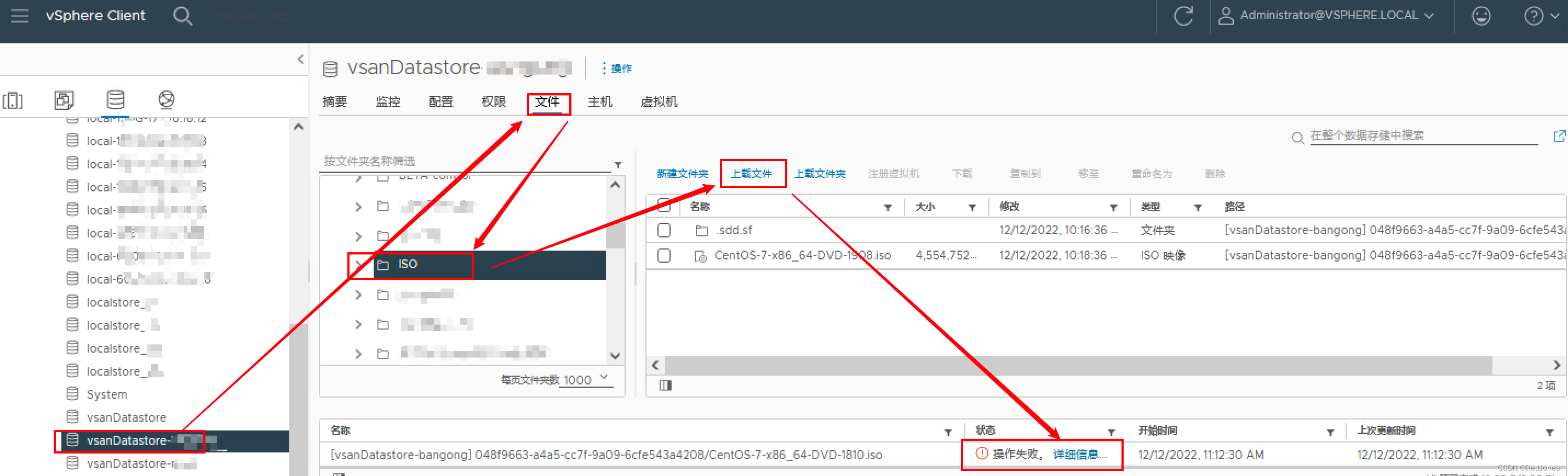Viewport: 1568px width, 476px height.
Task: Click the datastore search magnifier icon
Action: click(1297, 138)
